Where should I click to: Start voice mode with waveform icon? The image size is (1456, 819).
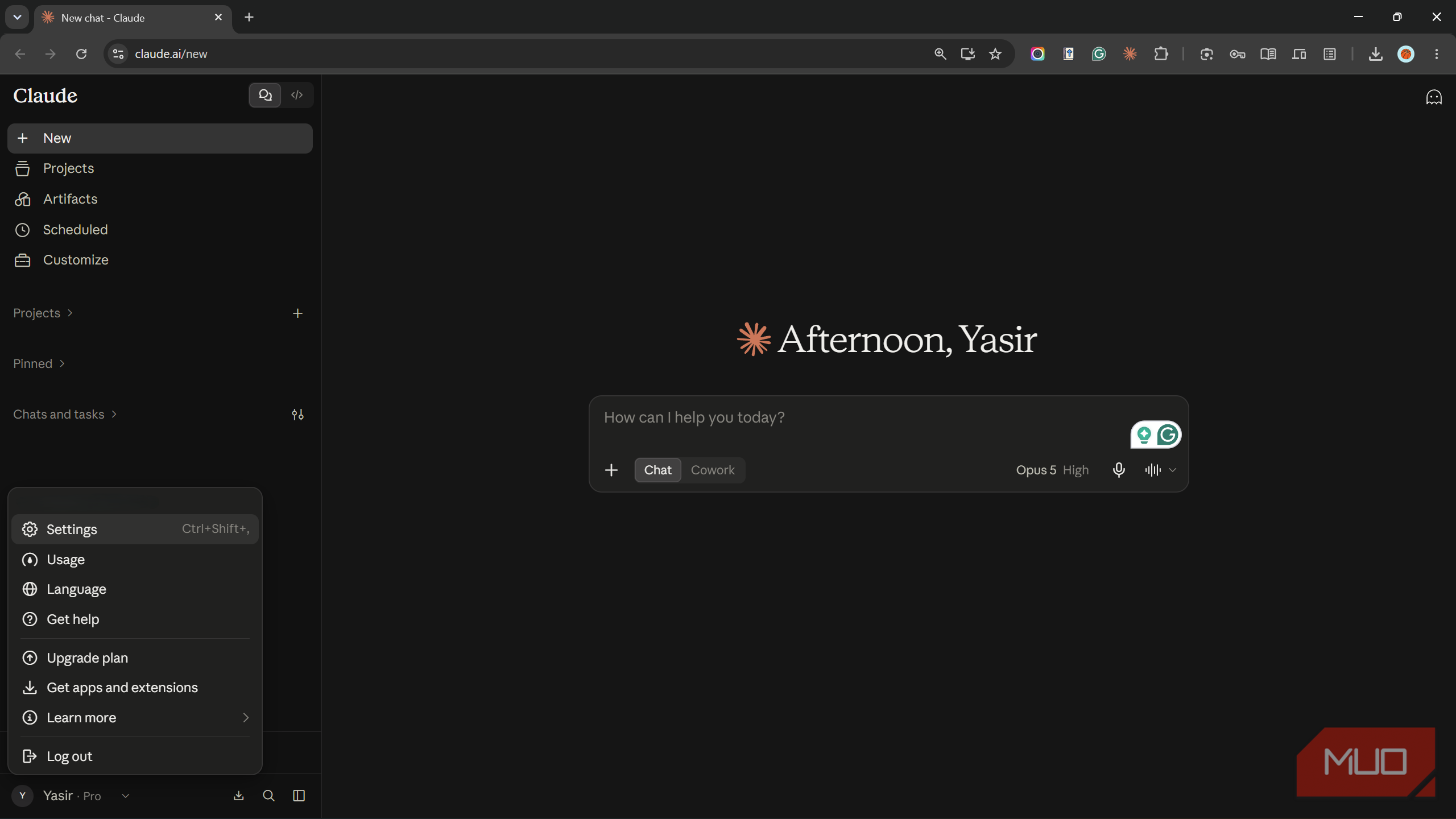[x=1153, y=470]
